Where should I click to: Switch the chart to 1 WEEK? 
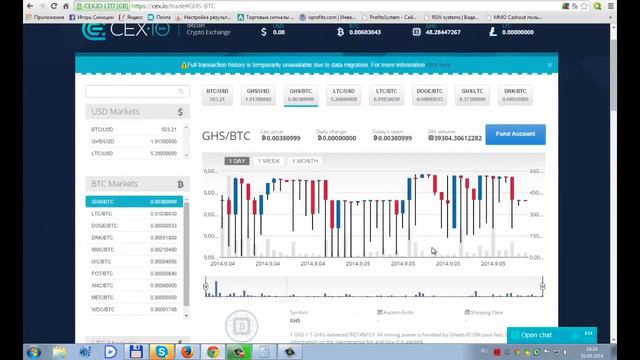pos(269,161)
